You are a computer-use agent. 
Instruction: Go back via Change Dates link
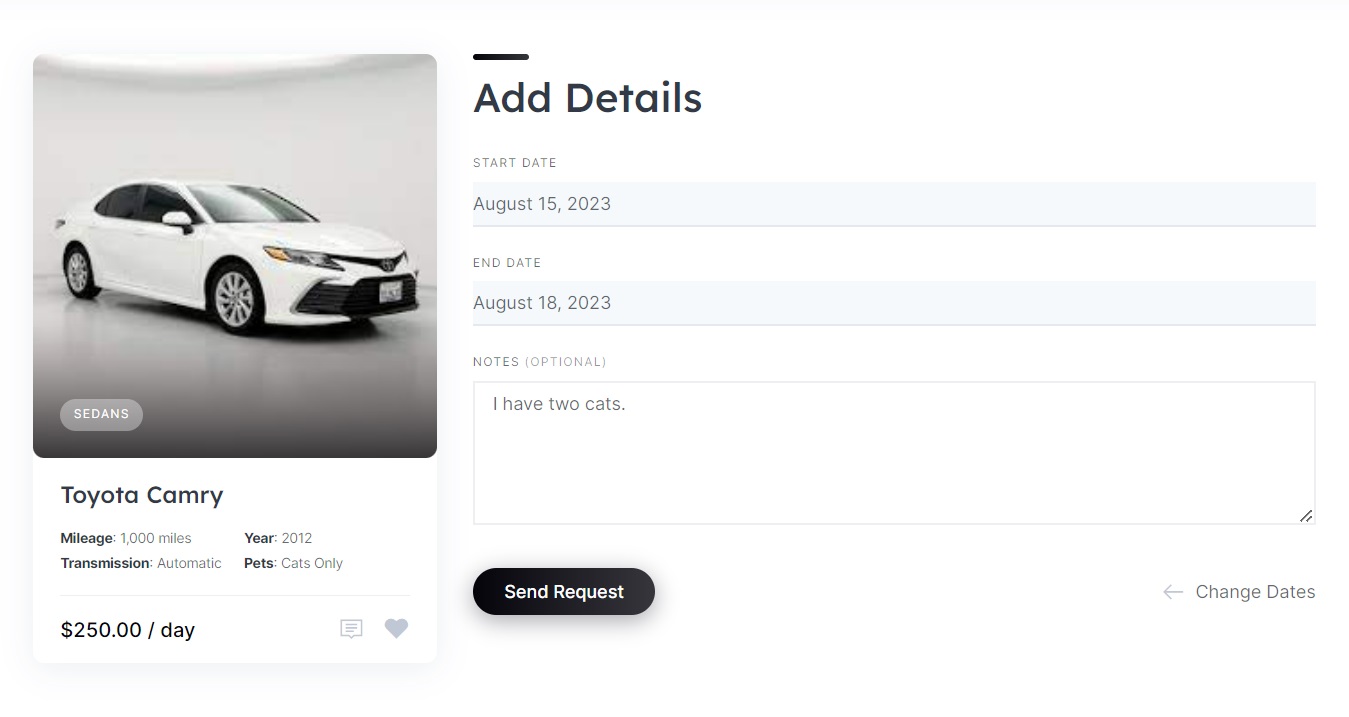pyautogui.click(x=1255, y=592)
